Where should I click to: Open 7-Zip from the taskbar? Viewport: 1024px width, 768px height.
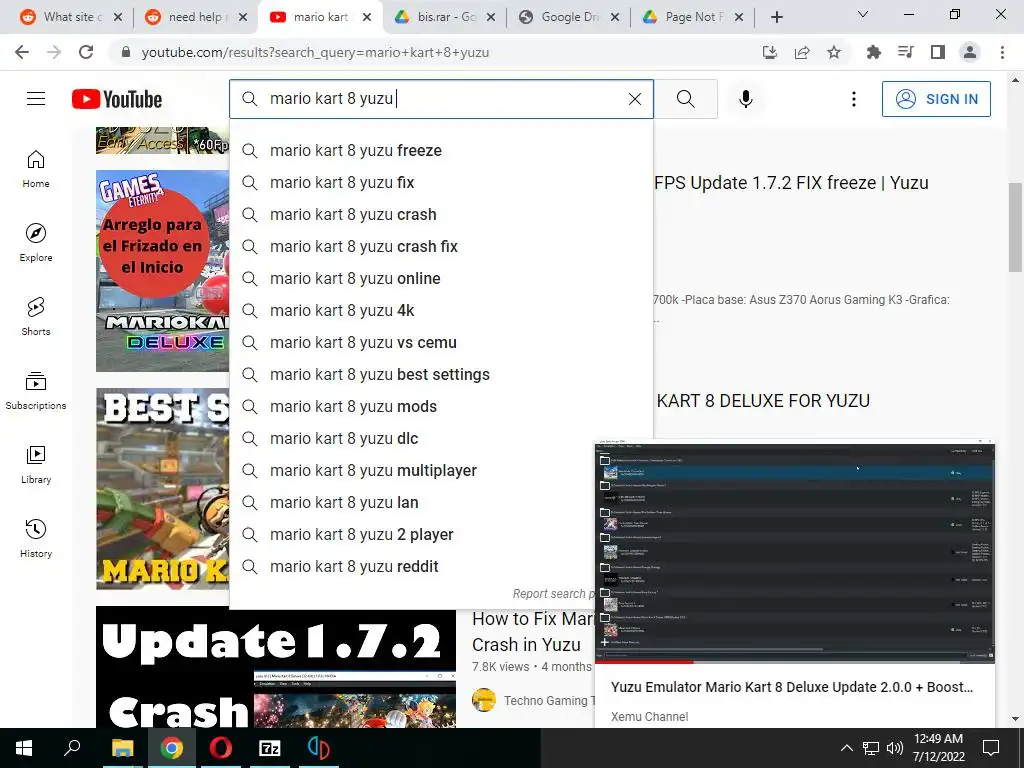click(x=270, y=748)
